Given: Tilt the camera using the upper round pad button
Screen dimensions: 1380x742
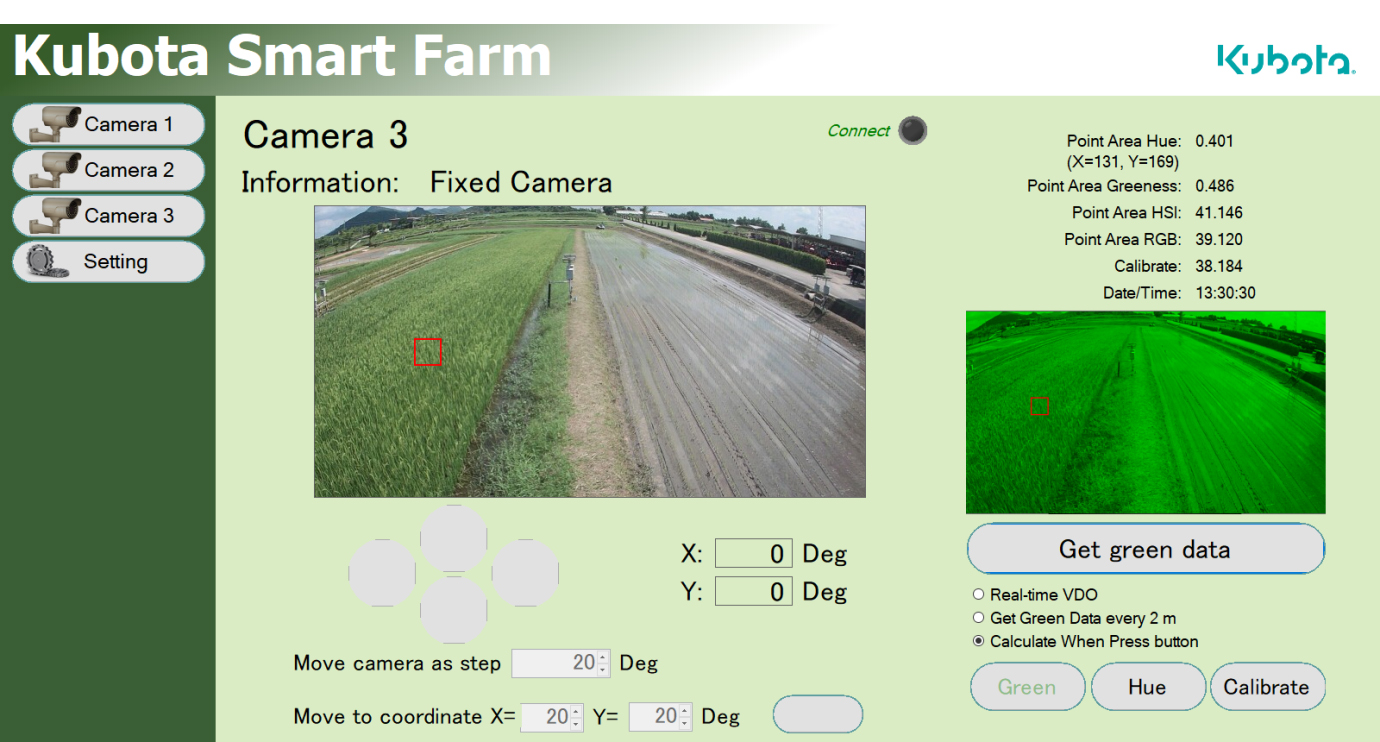Looking at the screenshot, I should click(454, 537).
